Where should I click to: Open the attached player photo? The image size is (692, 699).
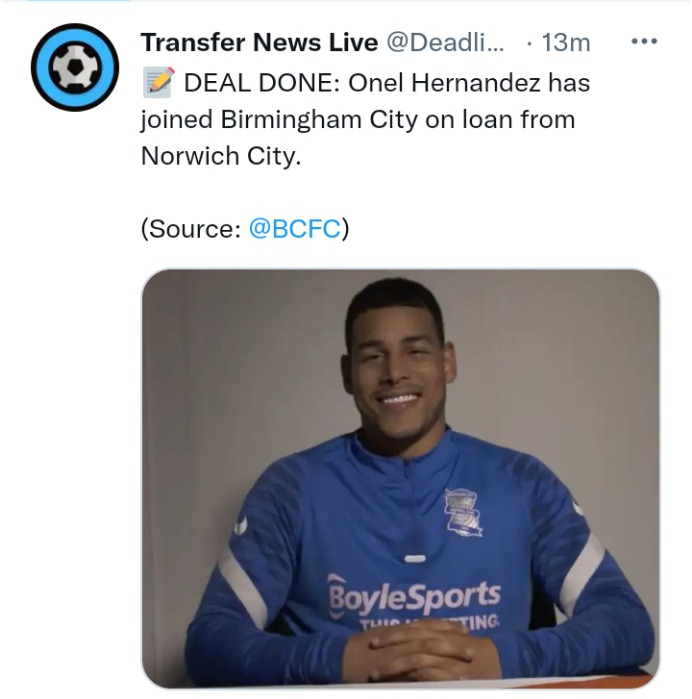[x=400, y=478]
